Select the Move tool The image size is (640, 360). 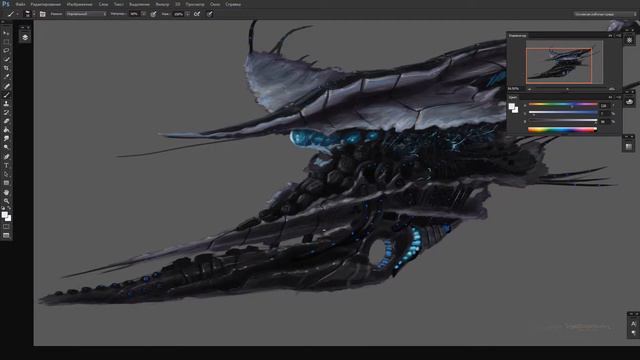(6, 33)
